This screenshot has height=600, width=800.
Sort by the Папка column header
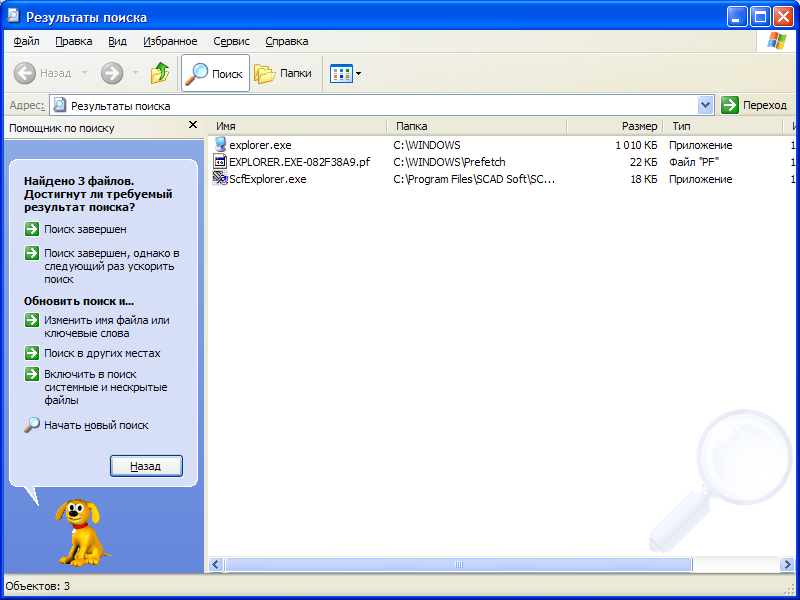pyautogui.click(x=477, y=126)
